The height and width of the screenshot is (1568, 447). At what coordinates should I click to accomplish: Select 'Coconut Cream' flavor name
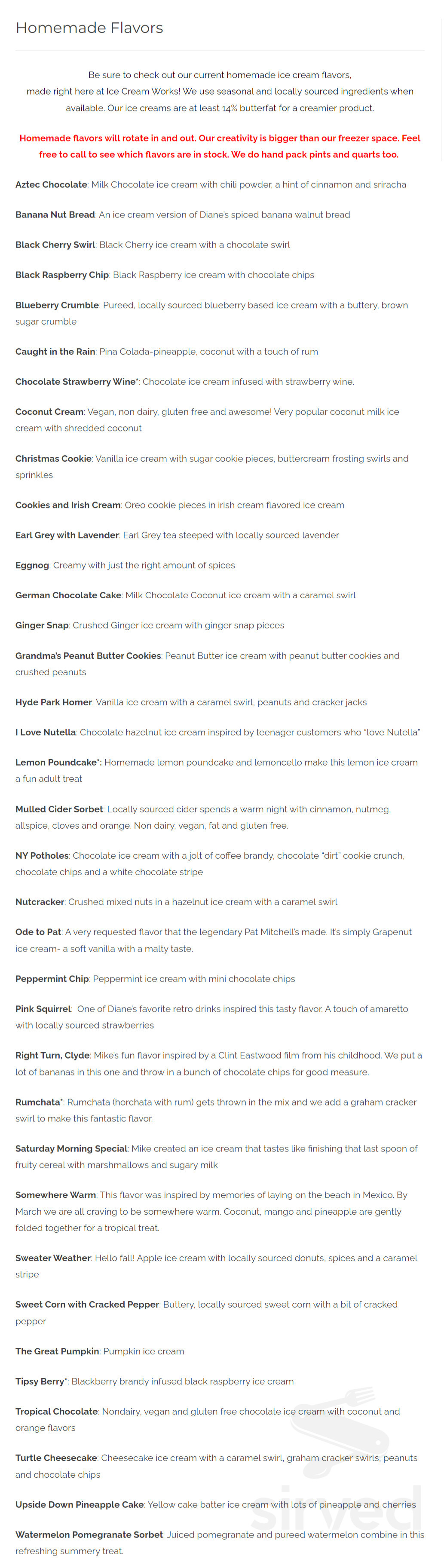[x=49, y=412]
